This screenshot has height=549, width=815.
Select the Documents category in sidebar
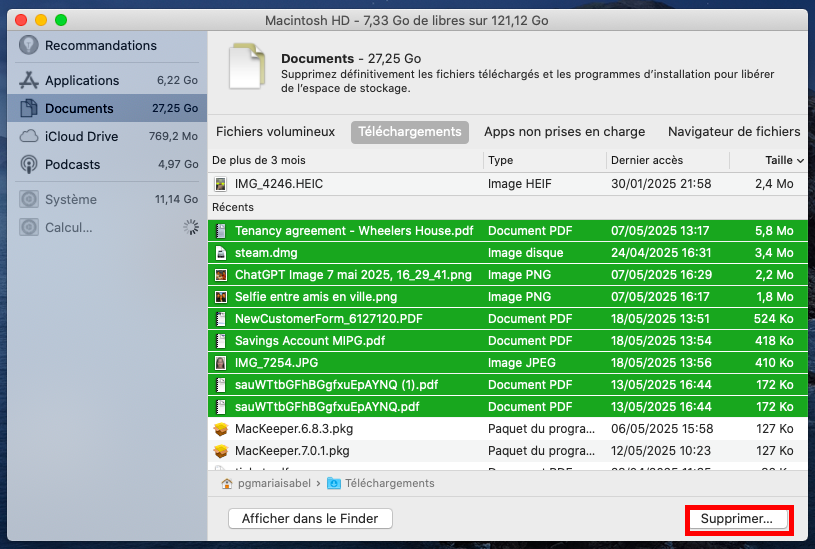(x=80, y=108)
